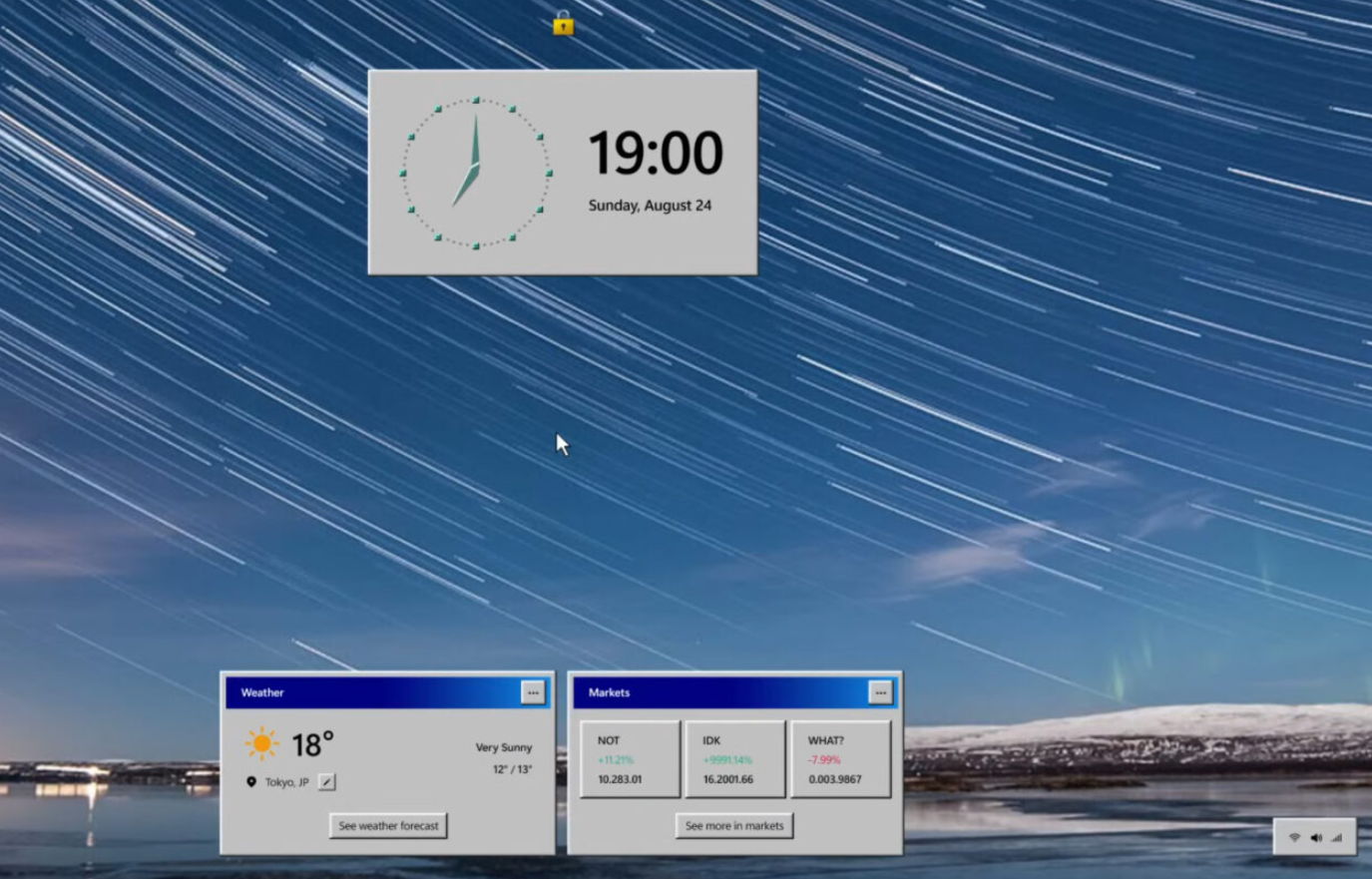Select the NOT stock tile
The width and height of the screenshot is (1372, 879).
(x=630, y=759)
